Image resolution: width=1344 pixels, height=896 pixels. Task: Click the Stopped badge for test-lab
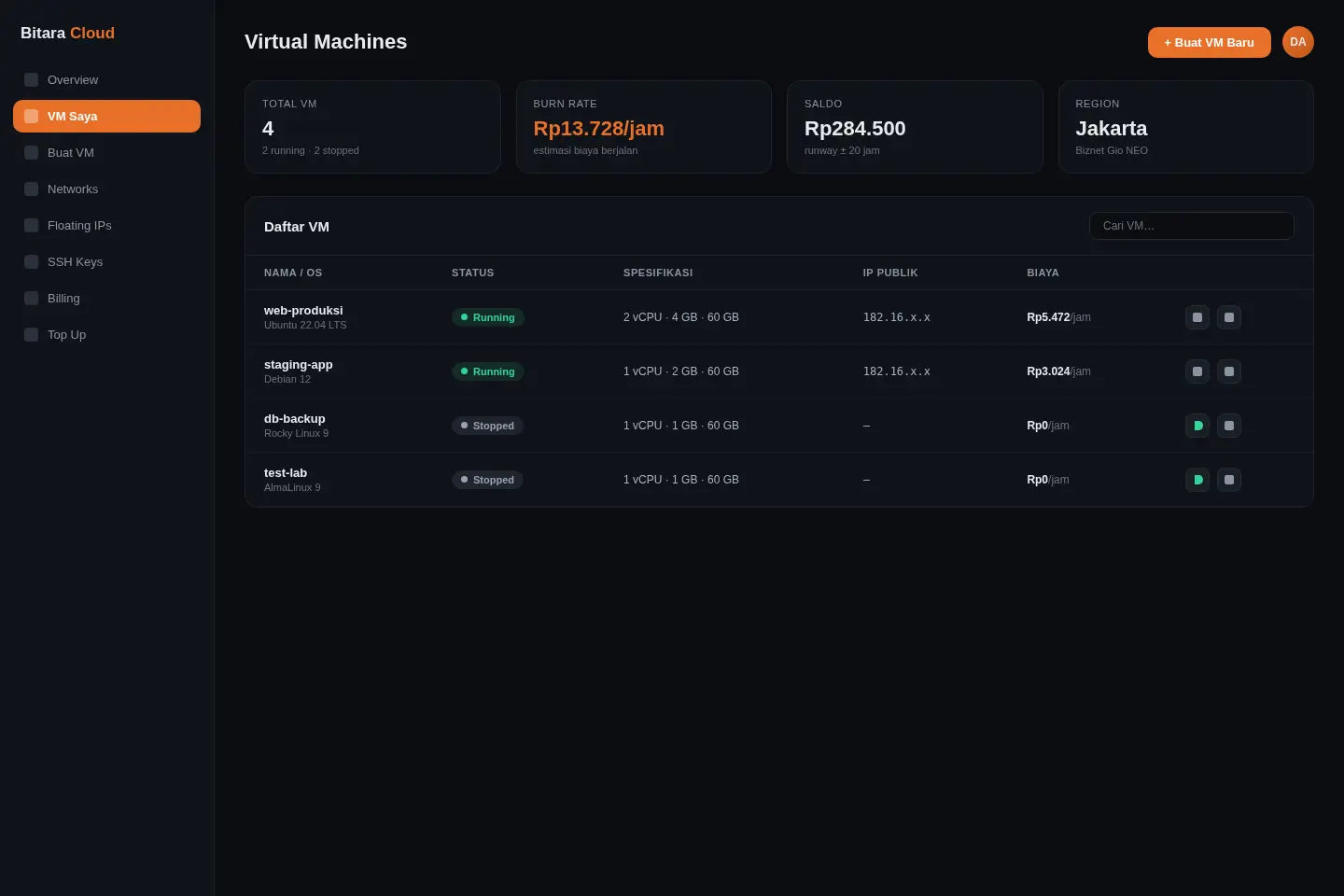click(x=487, y=480)
